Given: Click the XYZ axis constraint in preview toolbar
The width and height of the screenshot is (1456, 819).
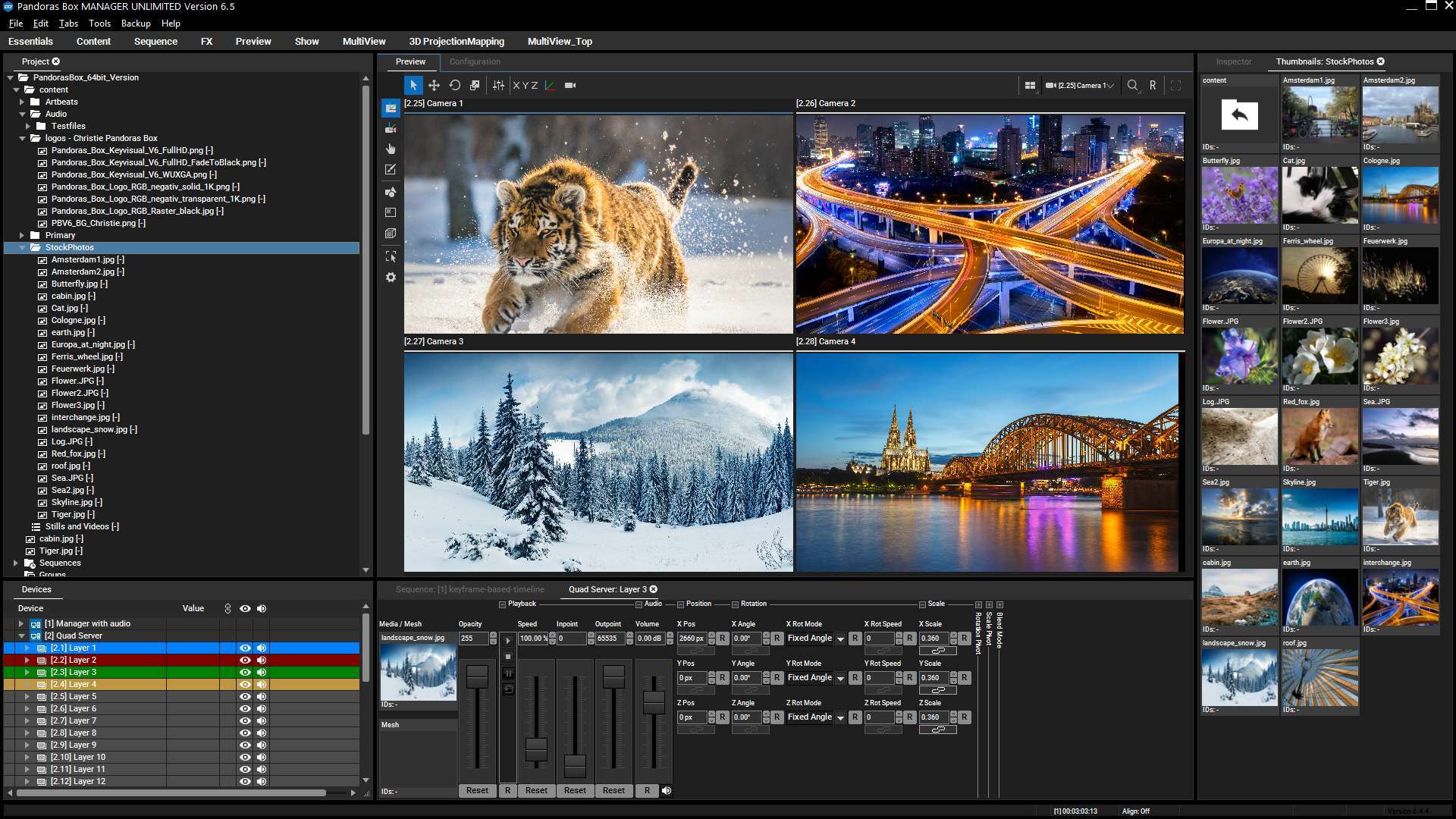Looking at the screenshot, I should (x=525, y=85).
